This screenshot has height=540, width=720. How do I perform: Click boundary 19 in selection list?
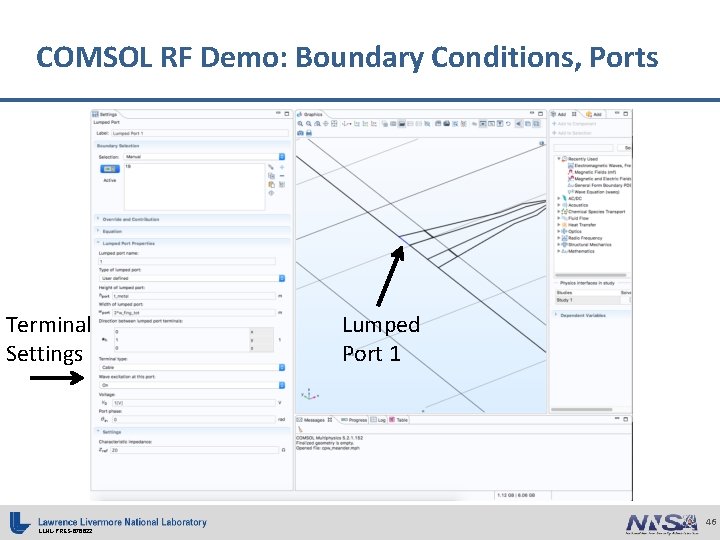pyautogui.click(x=128, y=166)
